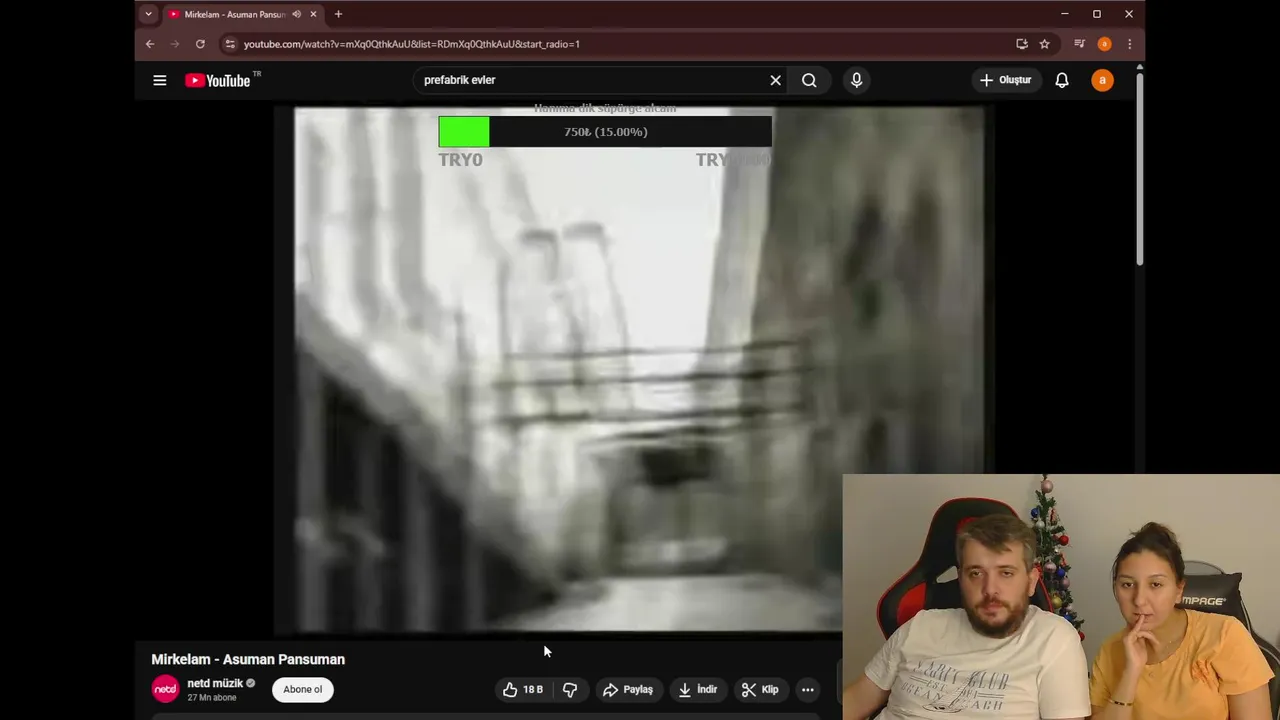1280x720 pixels.
Task: Download the video with İndir
Action: click(x=697, y=689)
